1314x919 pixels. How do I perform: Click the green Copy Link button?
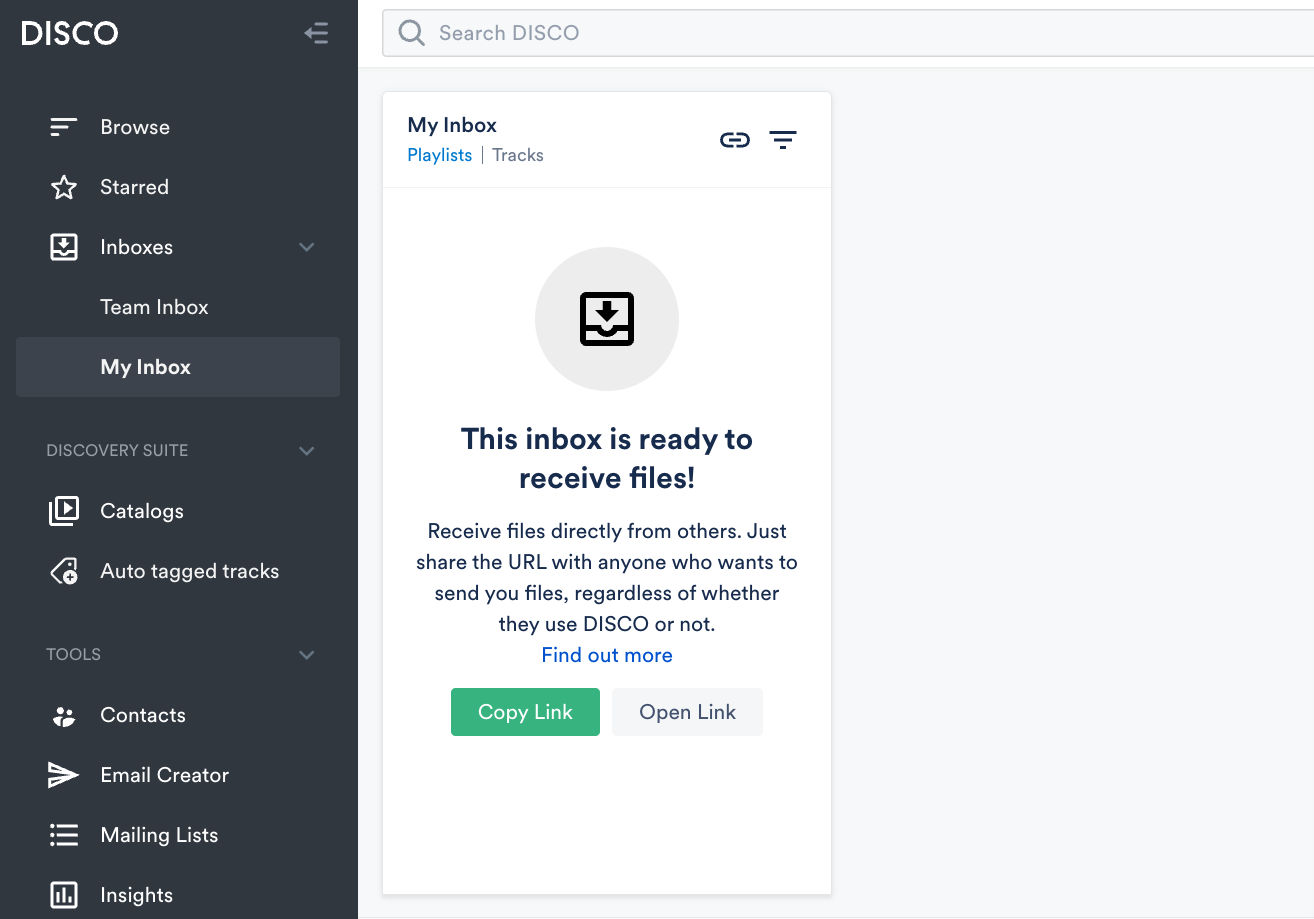point(525,712)
